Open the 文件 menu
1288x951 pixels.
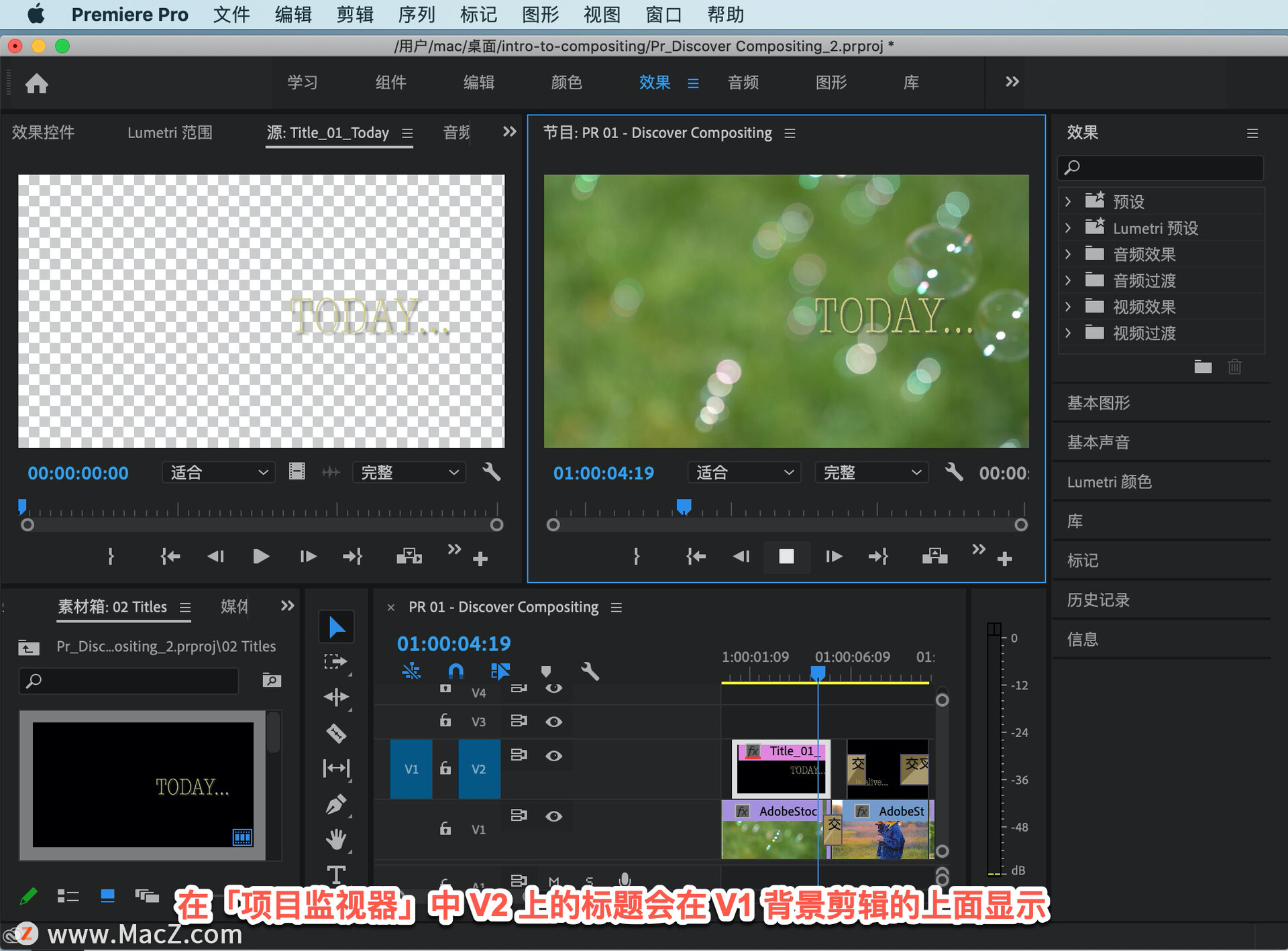231,14
